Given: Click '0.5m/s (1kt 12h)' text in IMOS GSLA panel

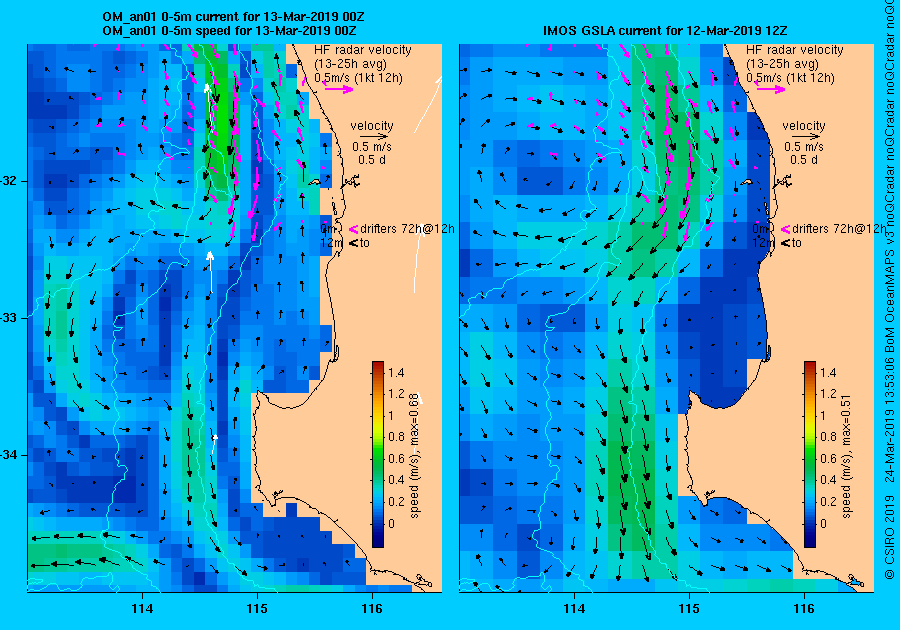Looking at the screenshot, I should point(790,77).
